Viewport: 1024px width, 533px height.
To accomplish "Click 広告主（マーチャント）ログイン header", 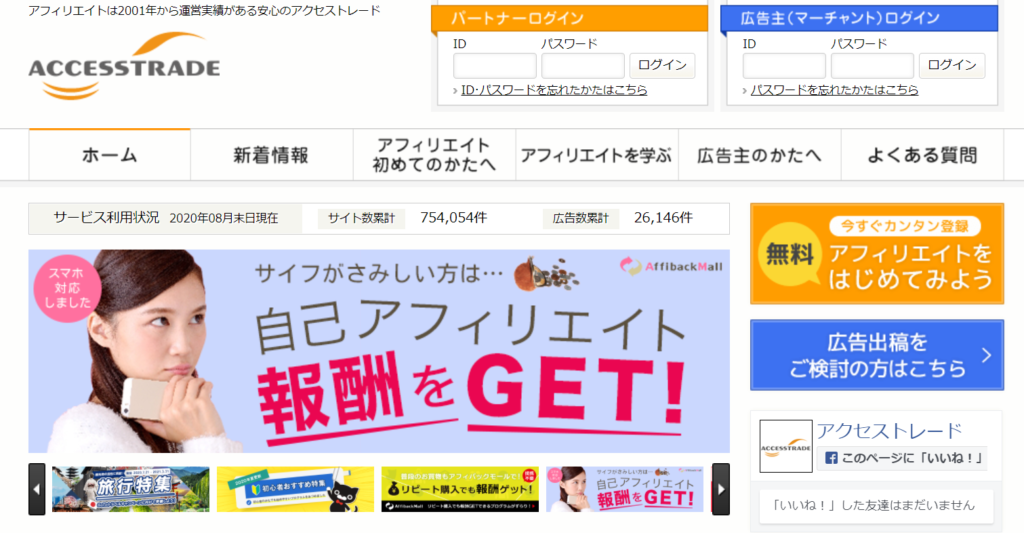I will coord(859,18).
